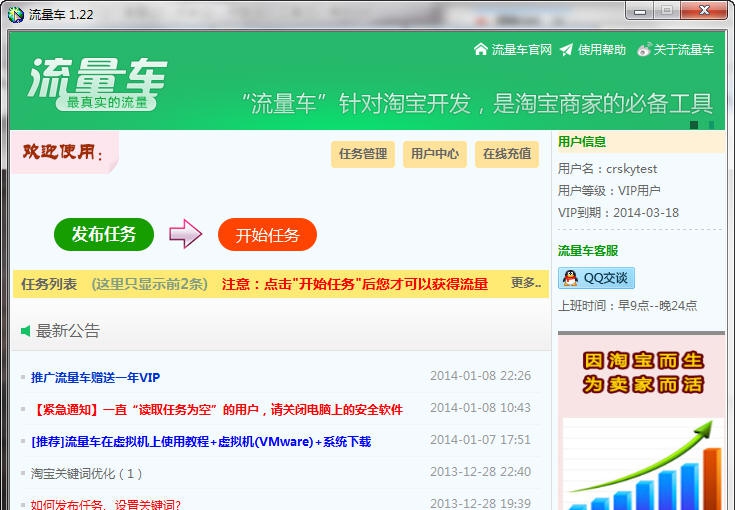Click the 上班时间：早9点--晚24点 text

tap(627, 306)
